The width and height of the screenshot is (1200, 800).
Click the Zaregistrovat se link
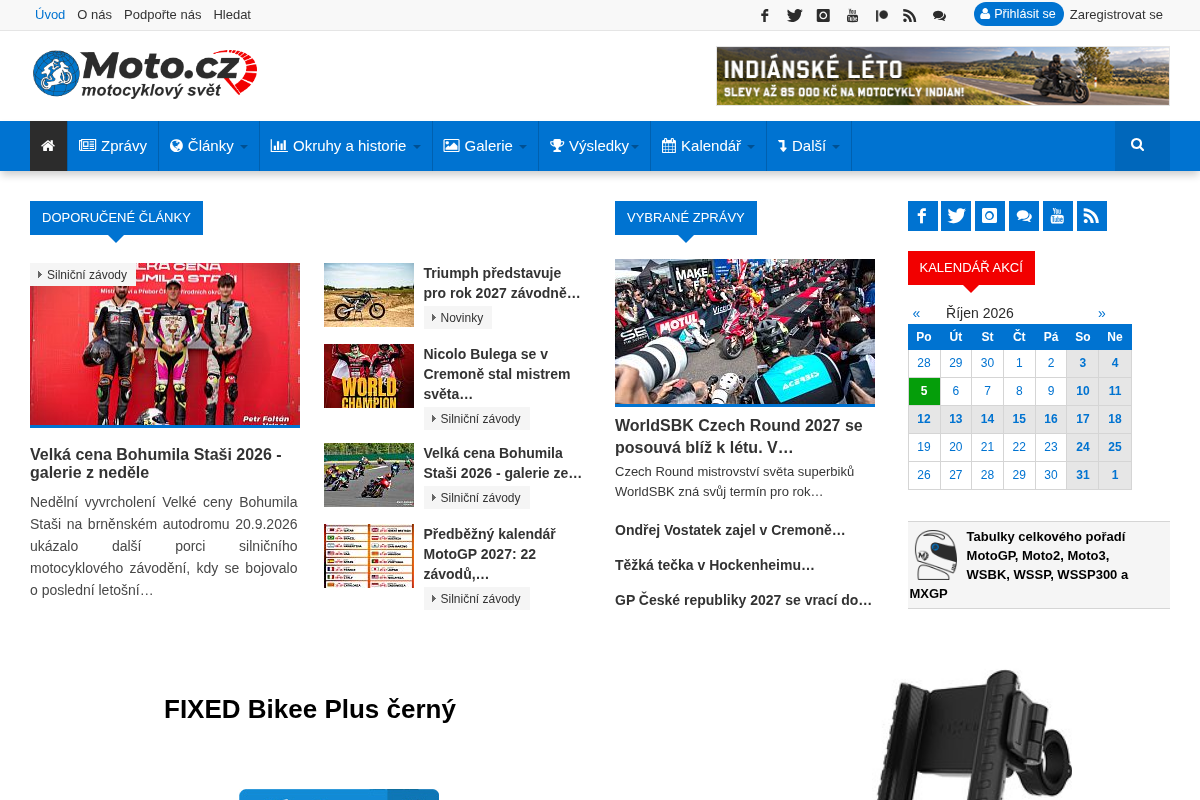(1116, 15)
